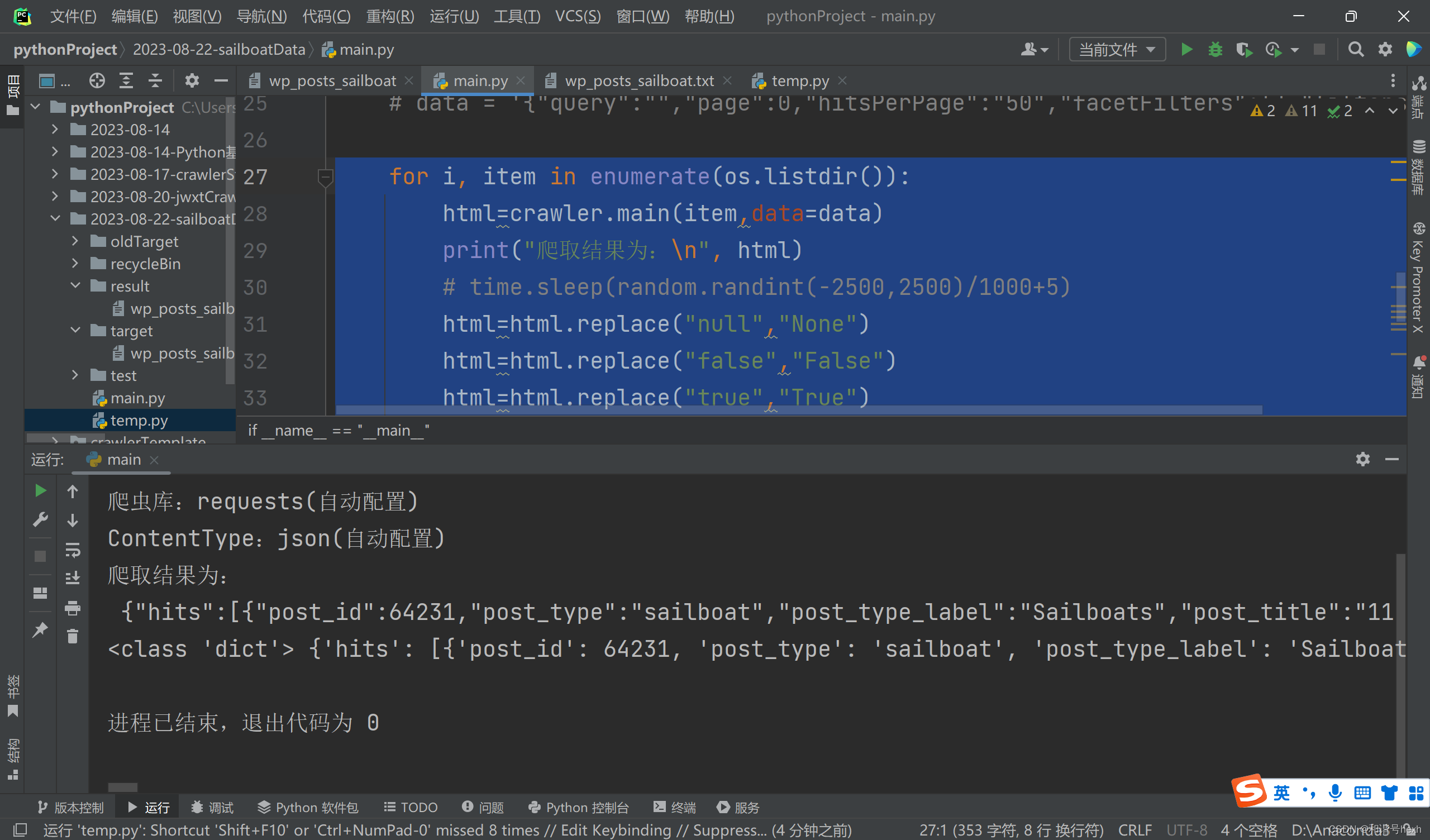Viewport: 1430px width, 840px height.
Task: Fold the for loop at line 27
Action: tap(325, 177)
